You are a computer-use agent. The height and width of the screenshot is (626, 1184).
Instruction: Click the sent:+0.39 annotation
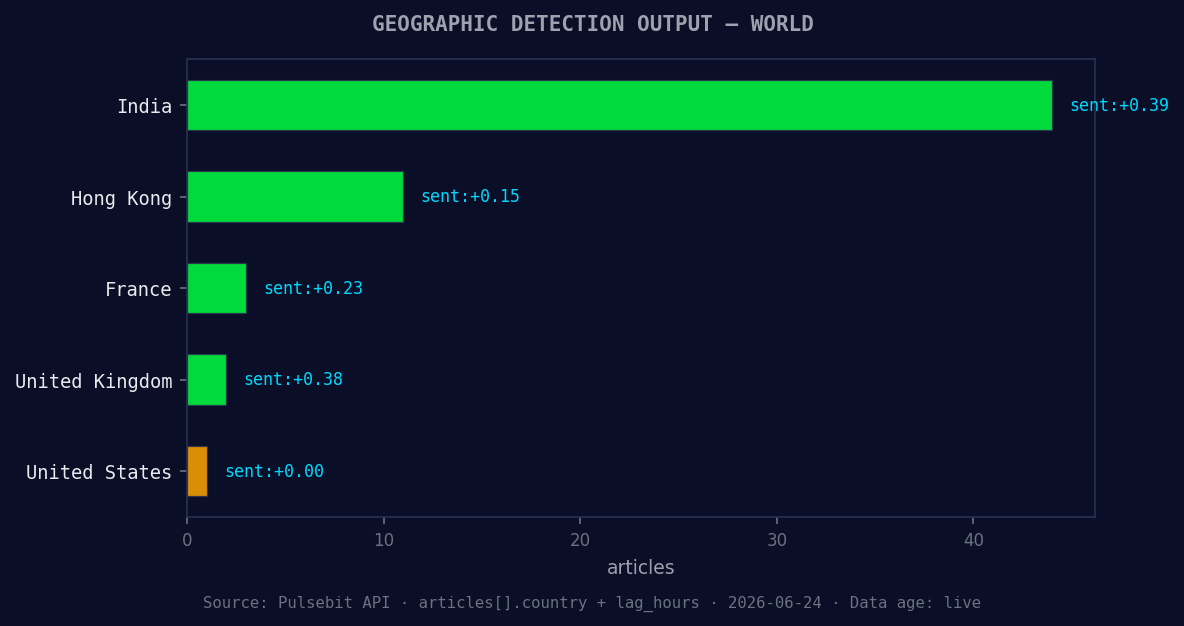[1119, 106]
